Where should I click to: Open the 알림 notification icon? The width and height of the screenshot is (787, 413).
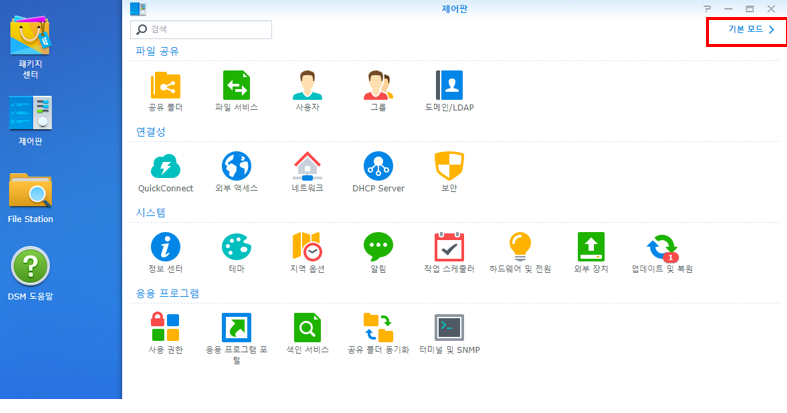[378, 246]
